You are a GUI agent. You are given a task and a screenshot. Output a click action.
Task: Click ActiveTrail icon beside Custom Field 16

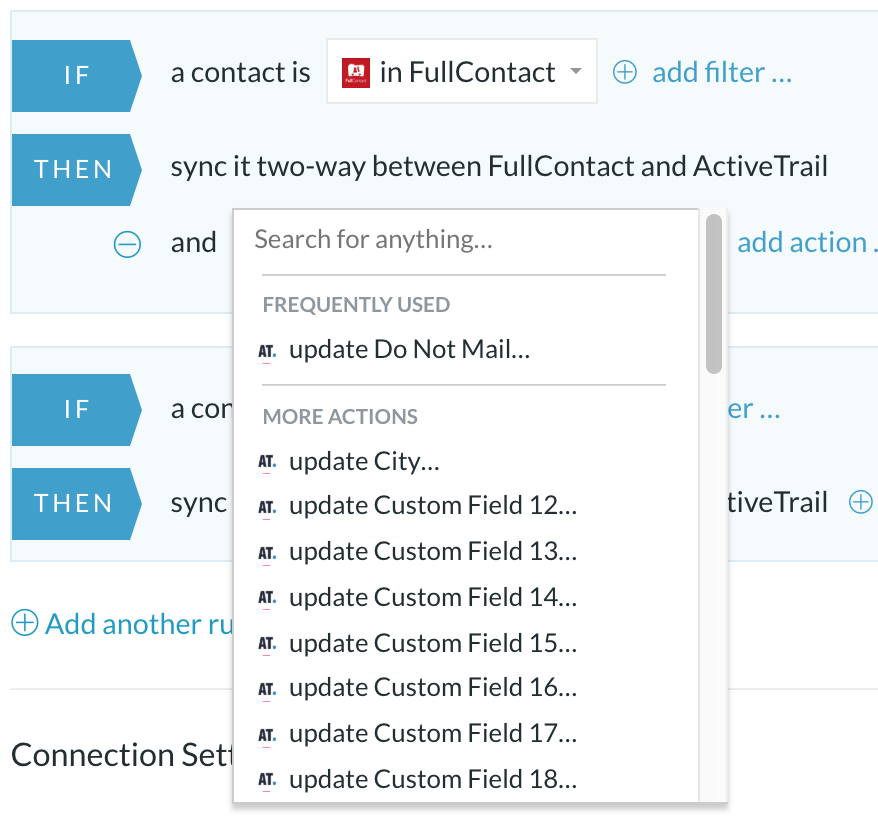point(267,689)
